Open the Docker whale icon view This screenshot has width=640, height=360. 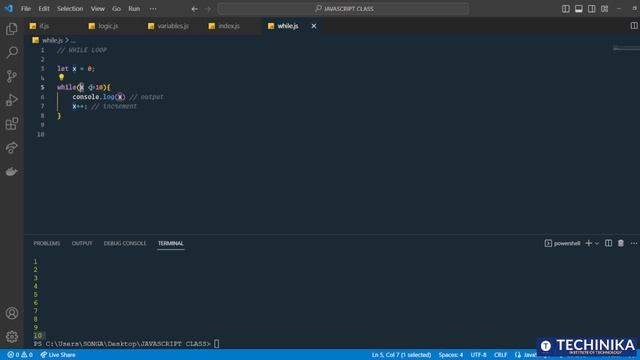coord(12,171)
